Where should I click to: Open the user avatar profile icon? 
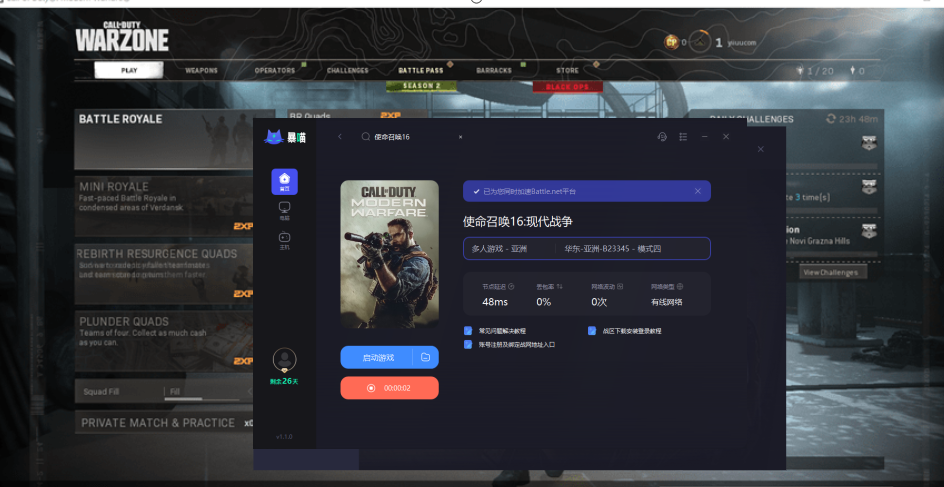tap(284, 359)
